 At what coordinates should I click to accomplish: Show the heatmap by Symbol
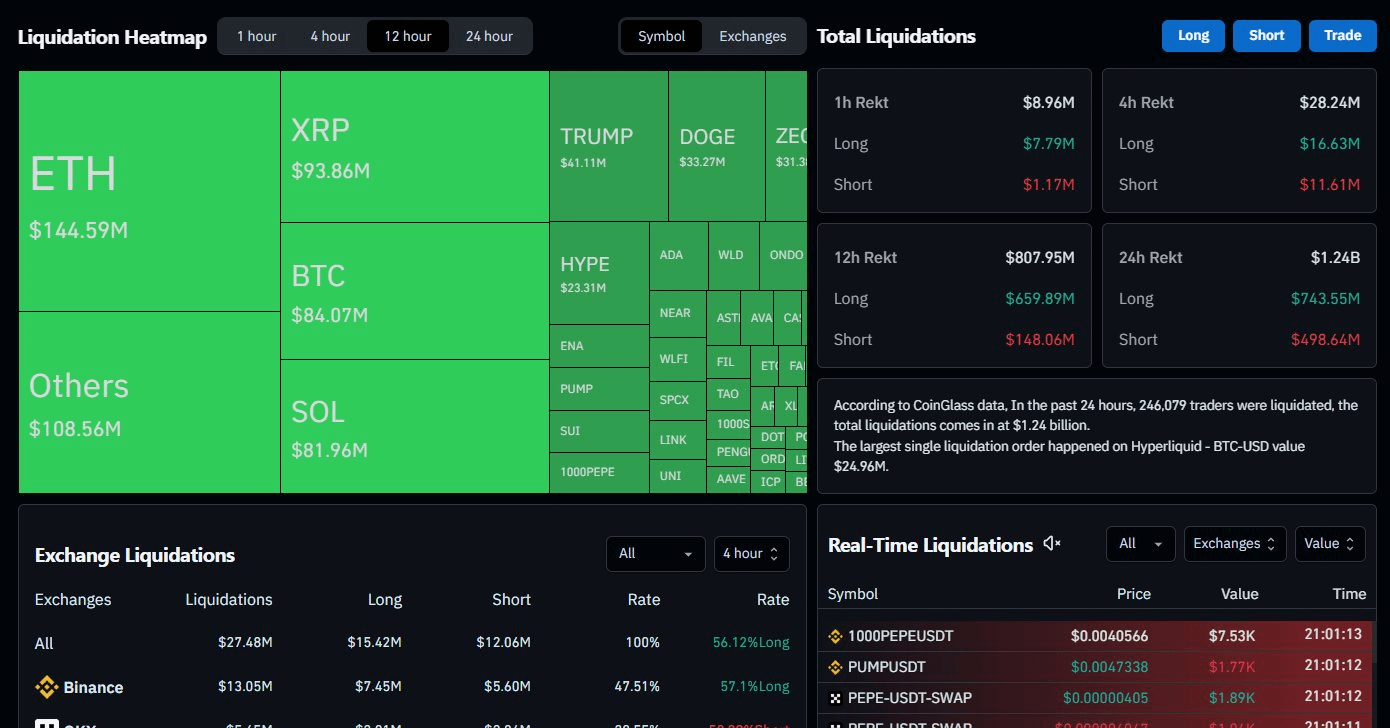(662, 36)
